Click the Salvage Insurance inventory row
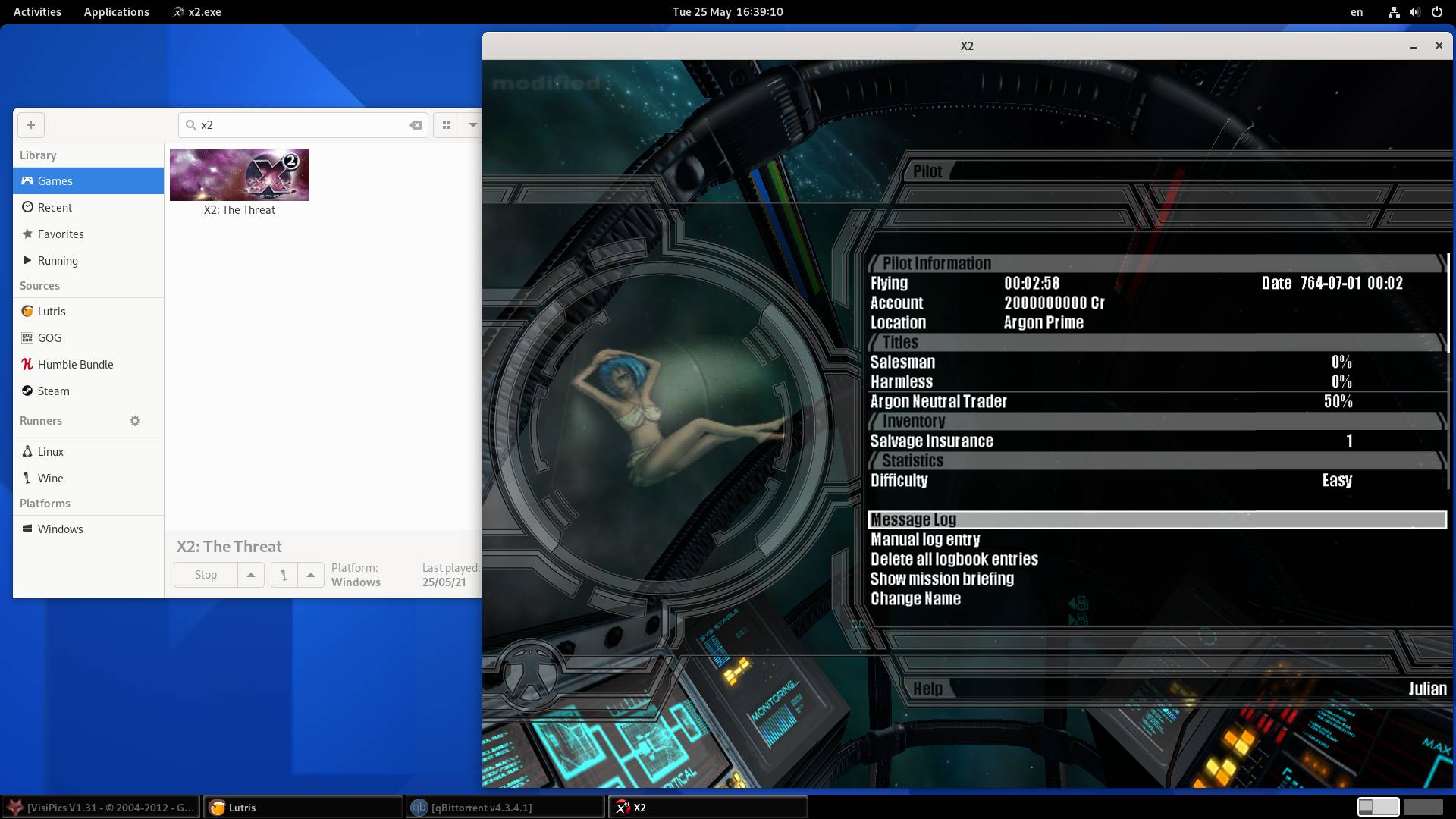 pos(1157,441)
